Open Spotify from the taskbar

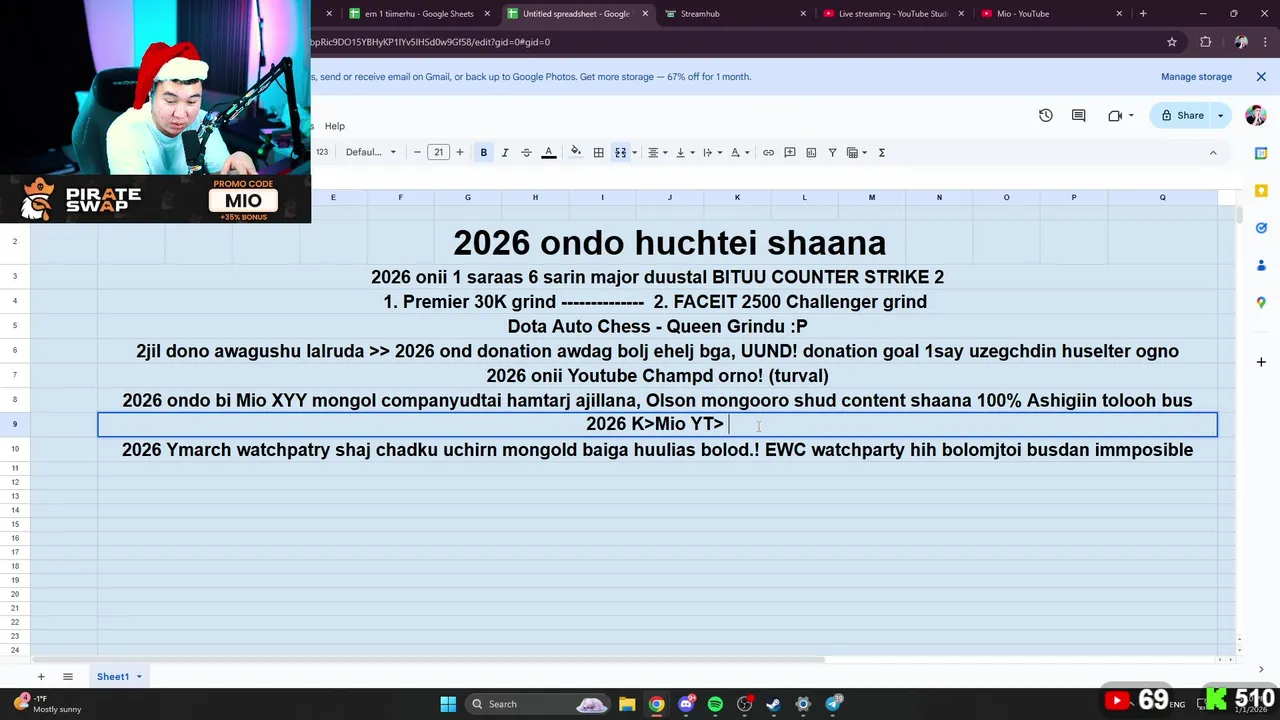(715, 704)
